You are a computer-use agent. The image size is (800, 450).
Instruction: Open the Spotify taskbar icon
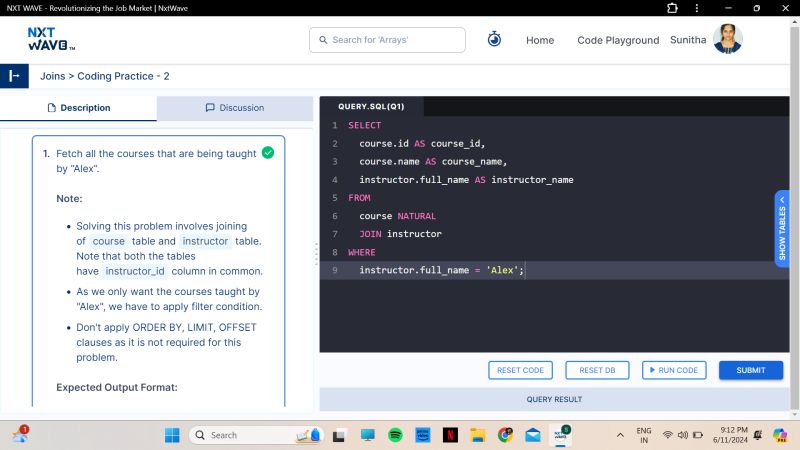point(395,435)
